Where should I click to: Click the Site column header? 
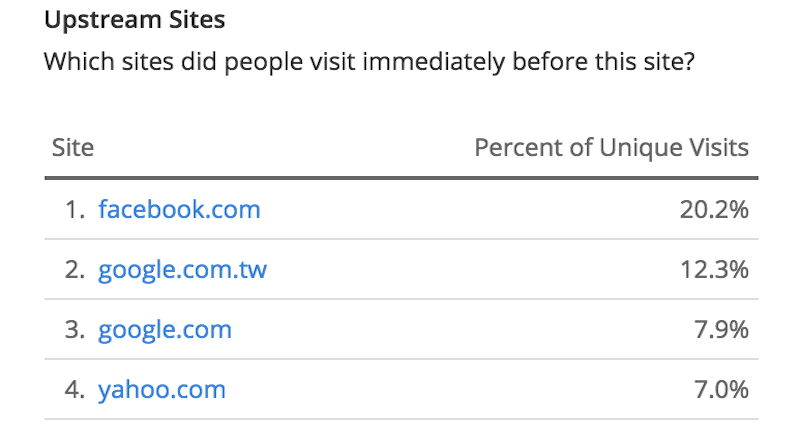(73, 147)
